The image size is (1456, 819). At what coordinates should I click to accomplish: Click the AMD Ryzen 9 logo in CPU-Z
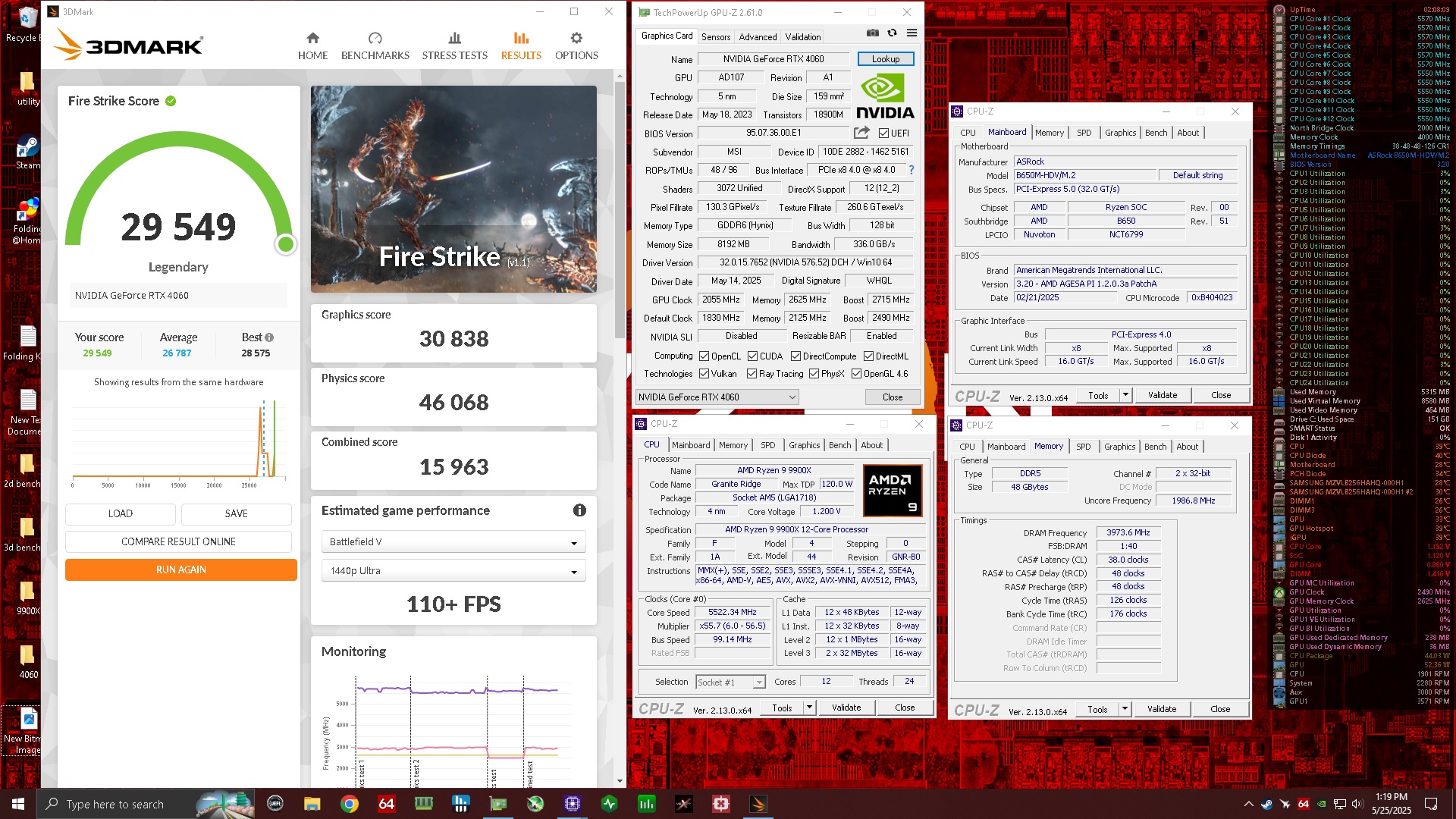893,491
